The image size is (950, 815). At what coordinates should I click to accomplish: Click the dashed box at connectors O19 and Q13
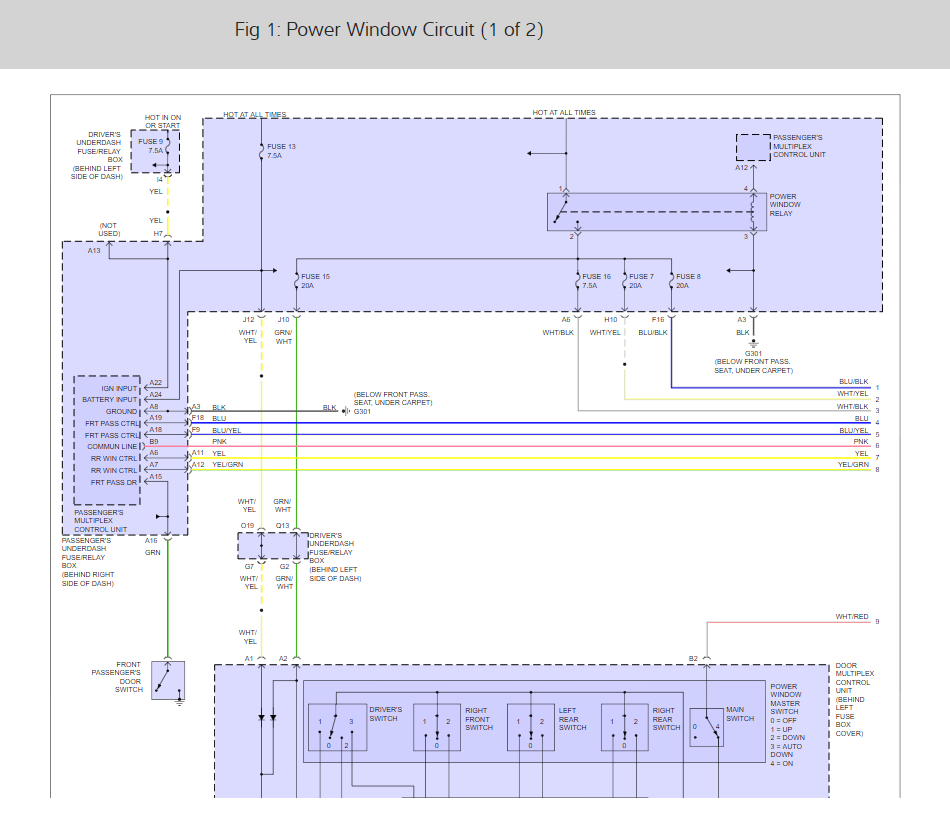pos(272,546)
